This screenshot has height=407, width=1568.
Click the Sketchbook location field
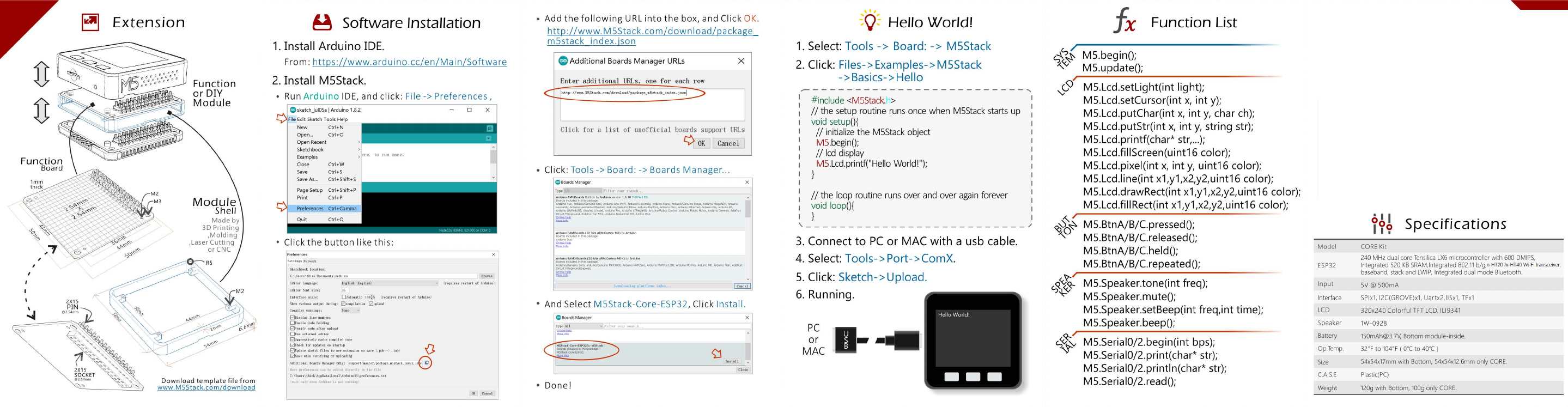click(384, 276)
